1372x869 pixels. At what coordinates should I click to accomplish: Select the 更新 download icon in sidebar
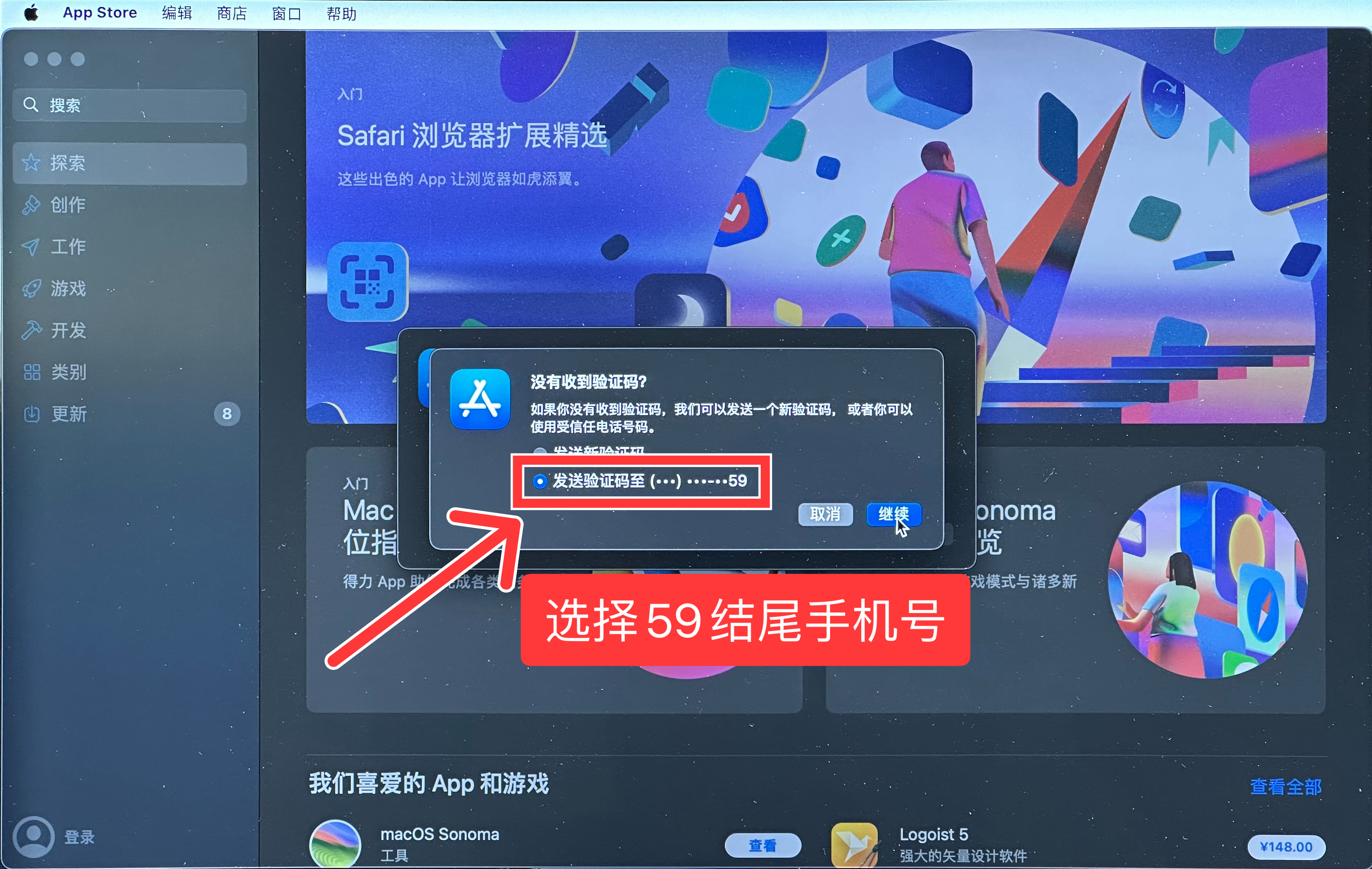[32, 414]
